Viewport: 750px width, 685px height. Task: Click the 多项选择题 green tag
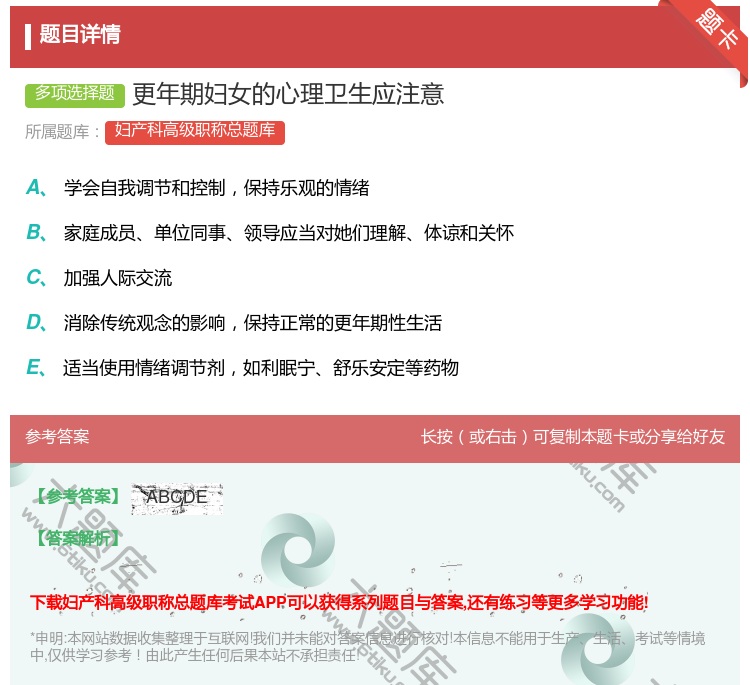point(75,94)
